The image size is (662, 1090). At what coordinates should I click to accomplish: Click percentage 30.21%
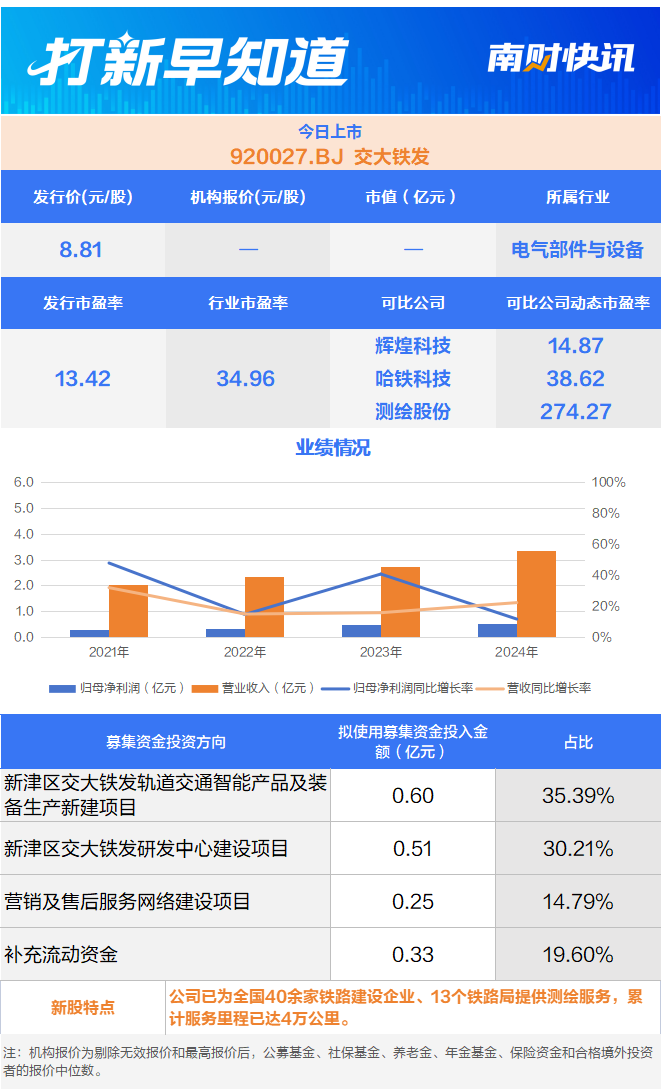point(578,849)
